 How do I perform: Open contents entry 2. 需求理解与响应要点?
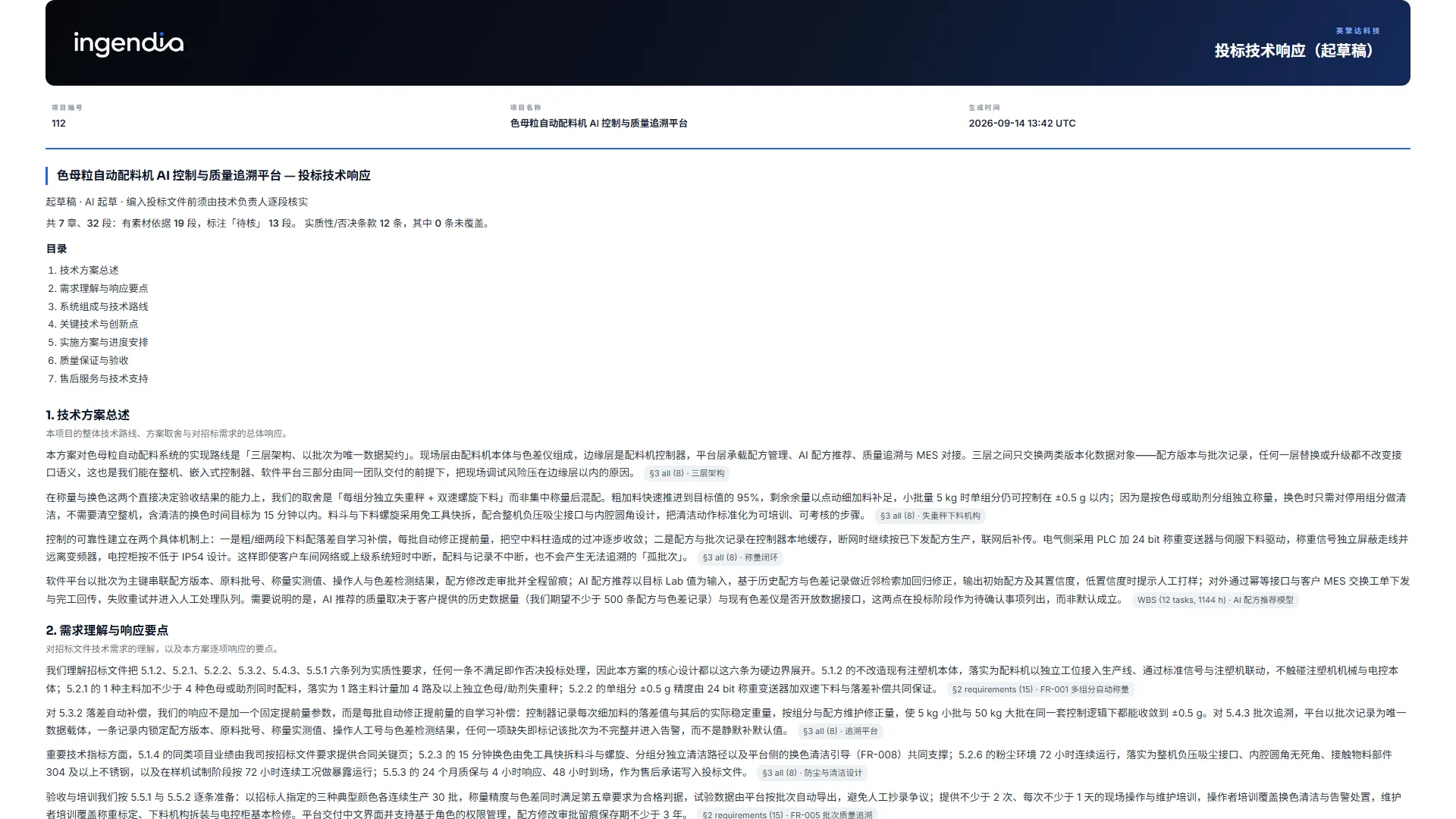pyautogui.click(x=98, y=288)
